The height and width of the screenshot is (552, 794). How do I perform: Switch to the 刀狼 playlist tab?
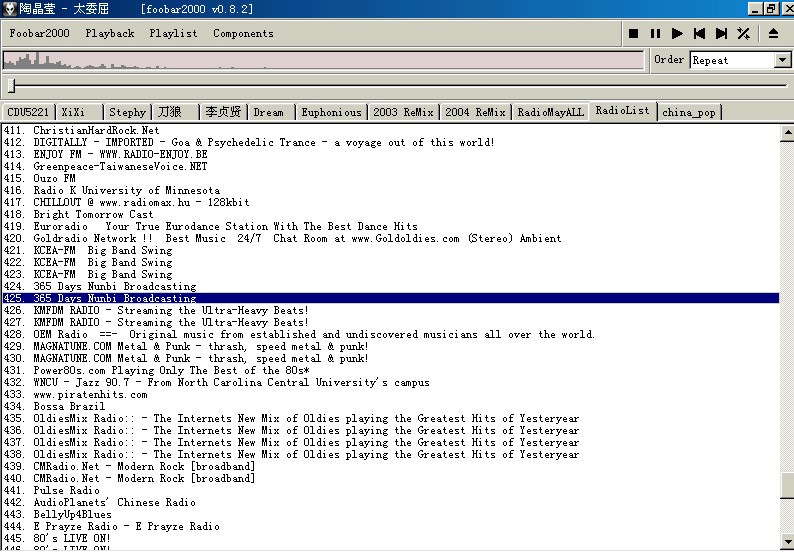[x=176, y=112]
